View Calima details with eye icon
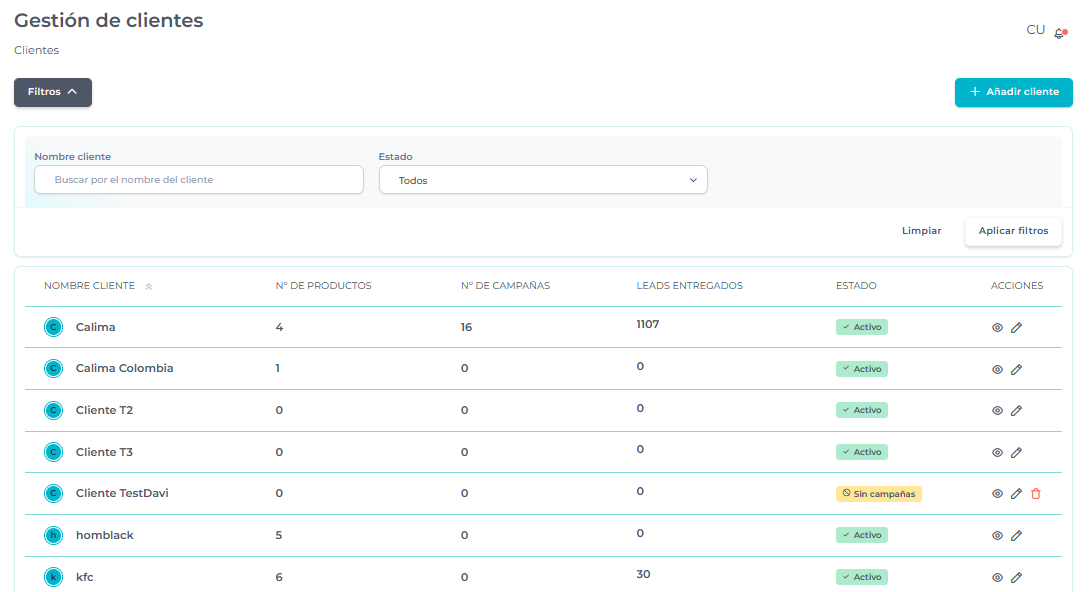The image size is (1091, 592). tap(997, 327)
